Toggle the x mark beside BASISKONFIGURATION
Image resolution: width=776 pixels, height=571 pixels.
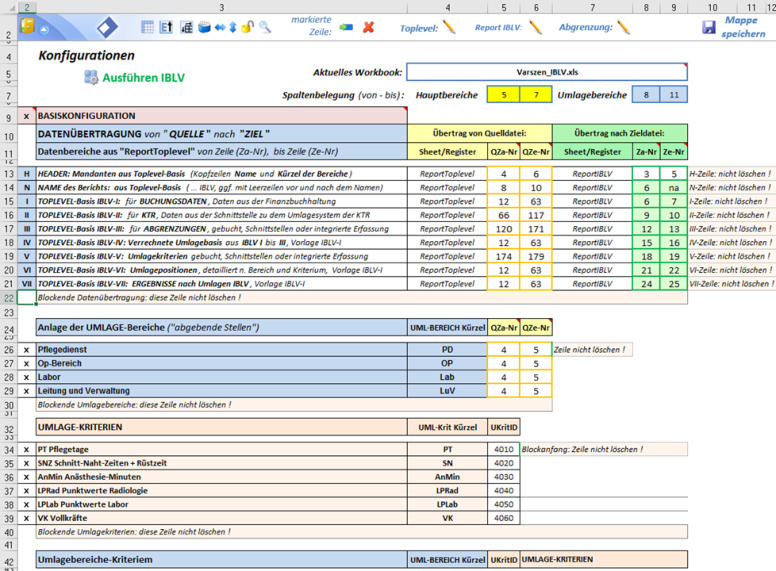click(x=26, y=116)
